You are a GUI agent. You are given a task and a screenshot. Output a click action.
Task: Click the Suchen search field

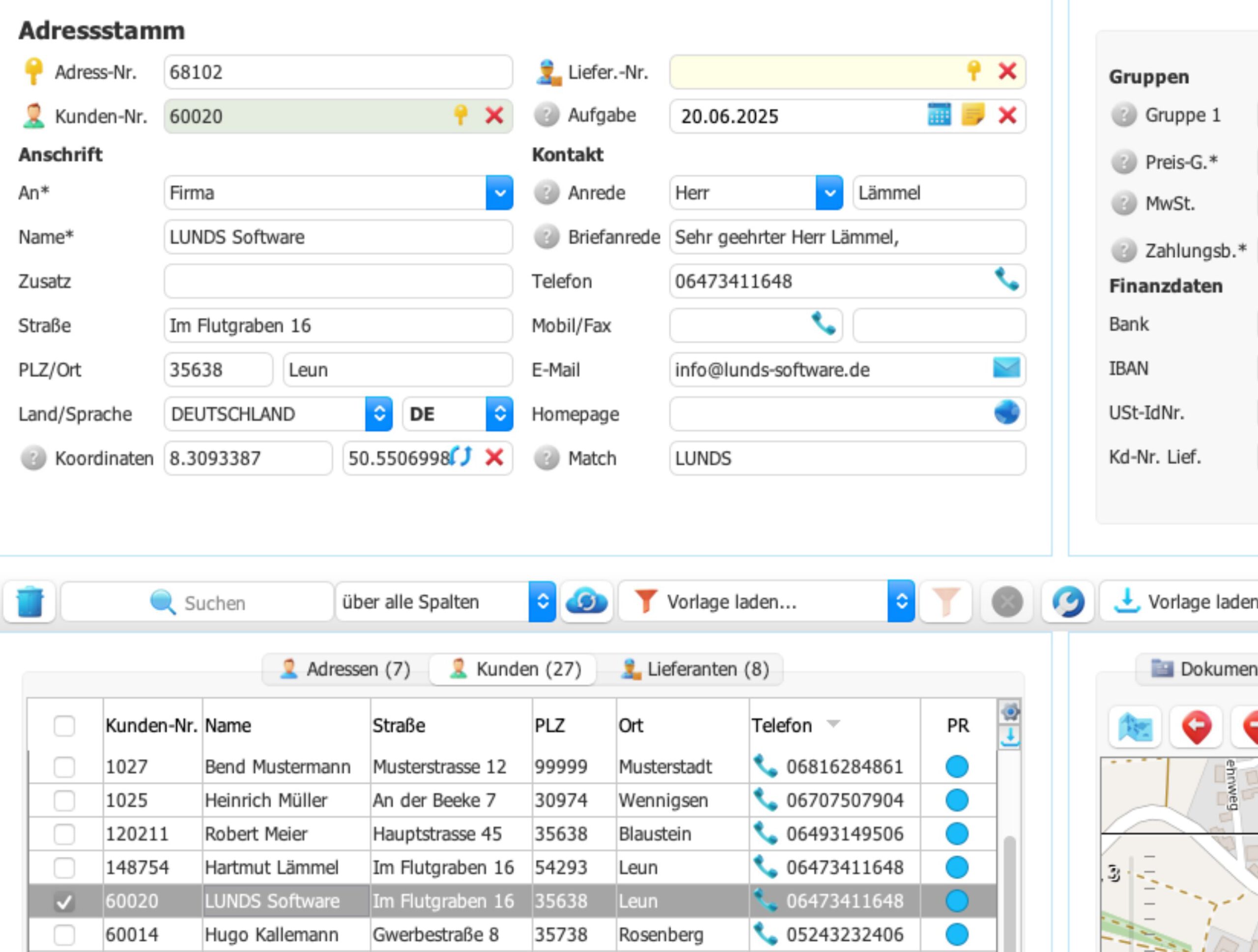197,601
